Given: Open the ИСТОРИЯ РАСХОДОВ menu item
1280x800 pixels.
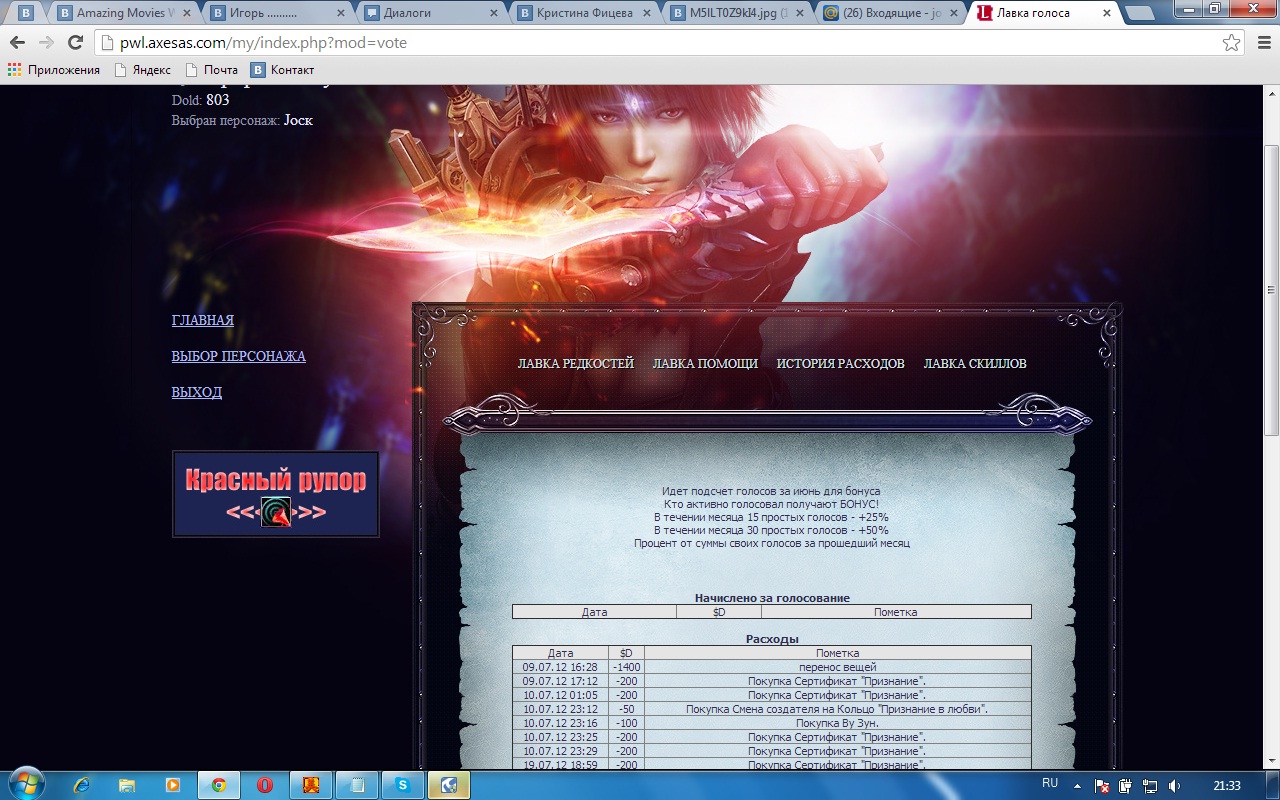Looking at the screenshot, I should 840,364.
